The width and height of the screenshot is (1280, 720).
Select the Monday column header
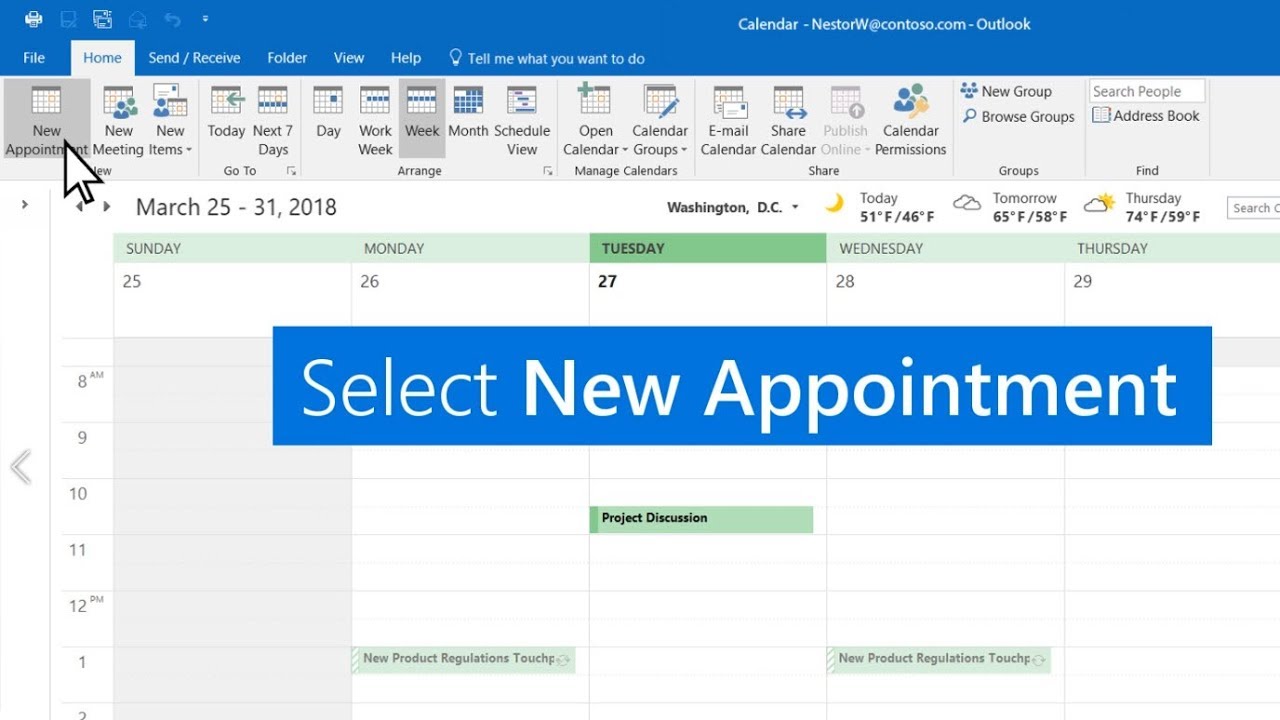click(470, 248)
